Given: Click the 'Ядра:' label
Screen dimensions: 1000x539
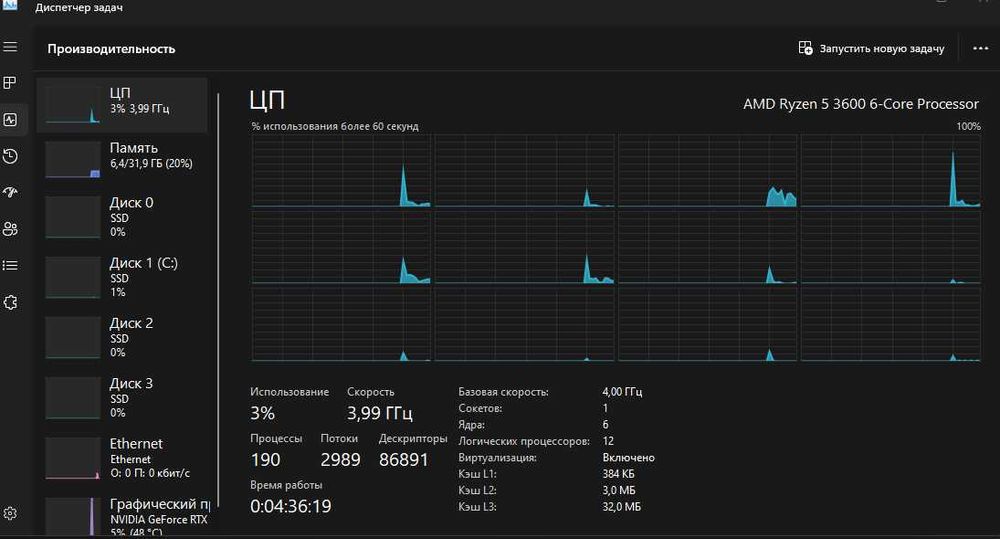Looking at the screenshot, I should point(471,425).
